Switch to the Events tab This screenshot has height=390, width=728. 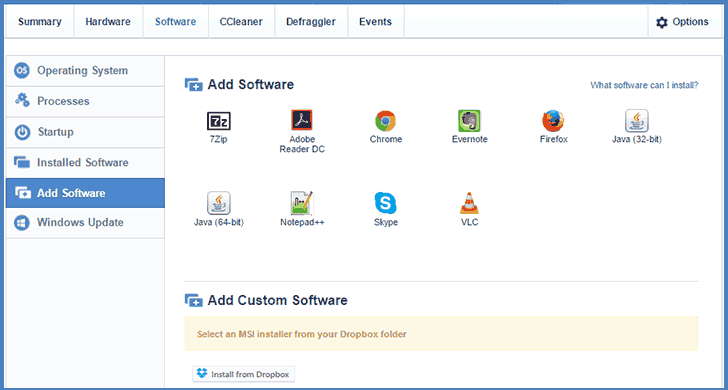point(376,22)
